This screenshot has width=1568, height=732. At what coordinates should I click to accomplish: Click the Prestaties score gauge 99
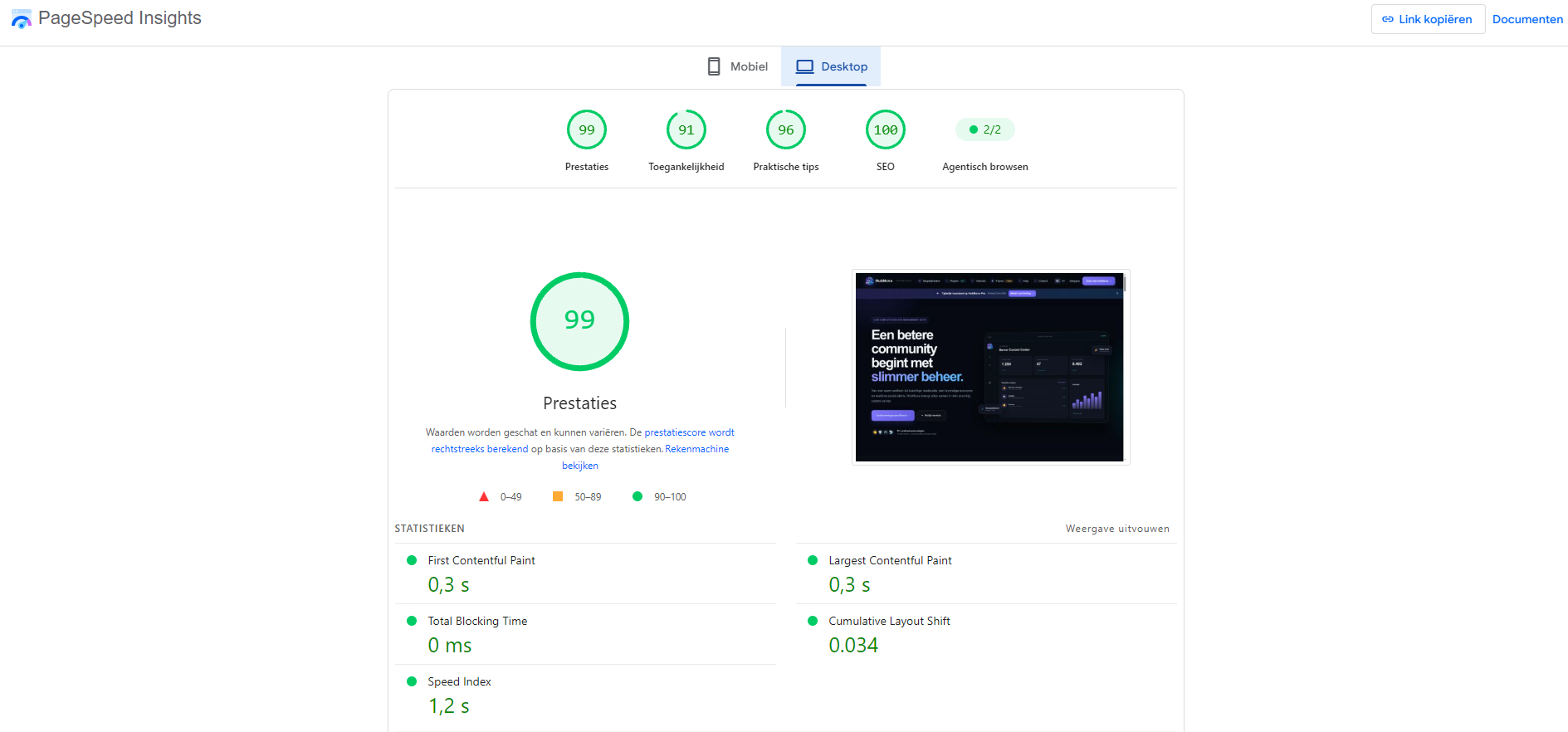point(587,130)
